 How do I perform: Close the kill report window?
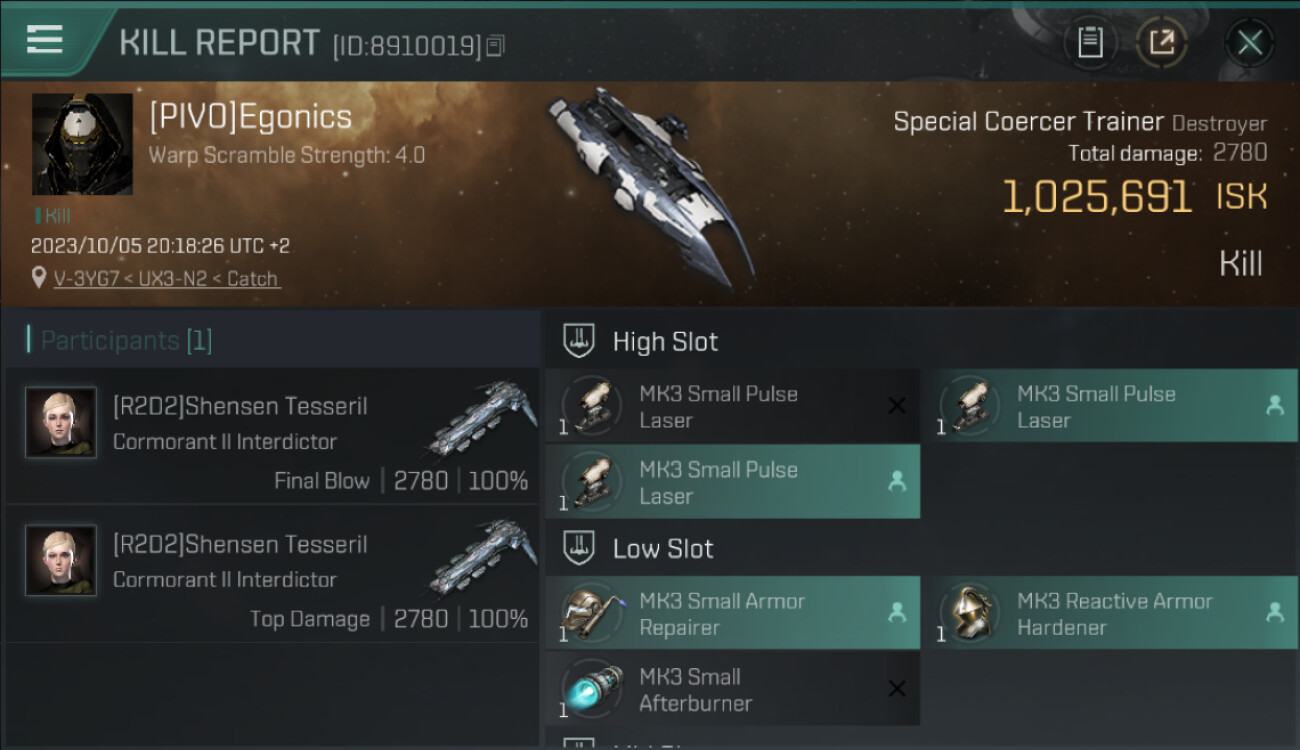[1249, 42]
